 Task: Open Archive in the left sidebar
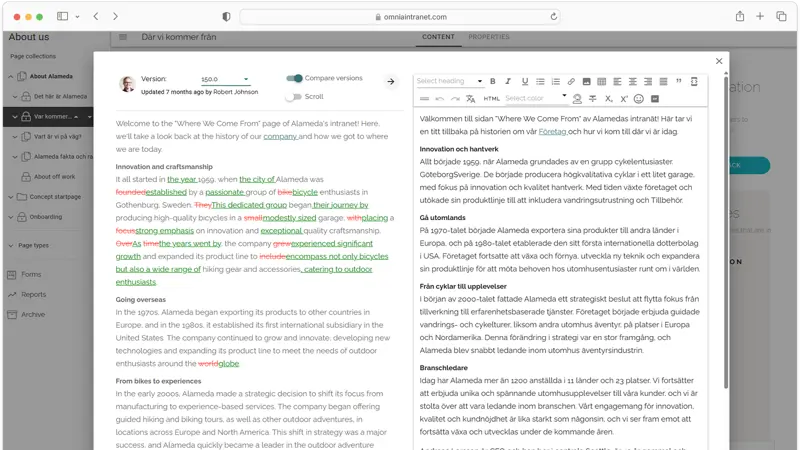(x=33, y=314)
